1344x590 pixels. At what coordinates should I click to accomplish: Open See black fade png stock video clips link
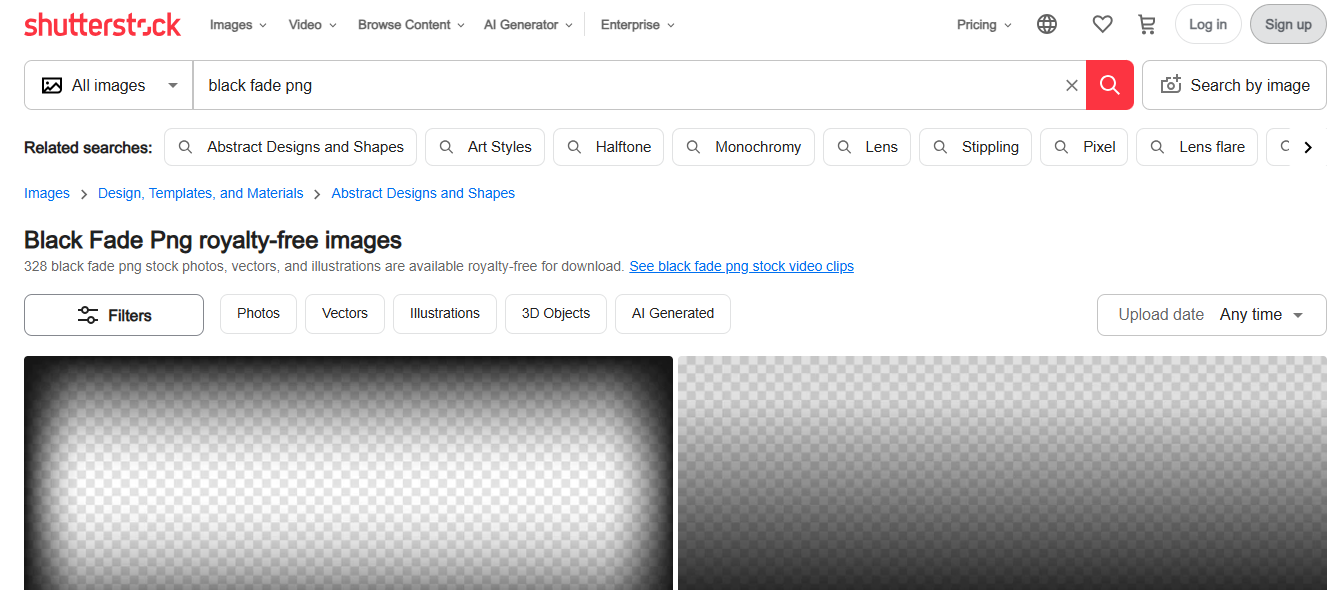click(x=741, y=266)
